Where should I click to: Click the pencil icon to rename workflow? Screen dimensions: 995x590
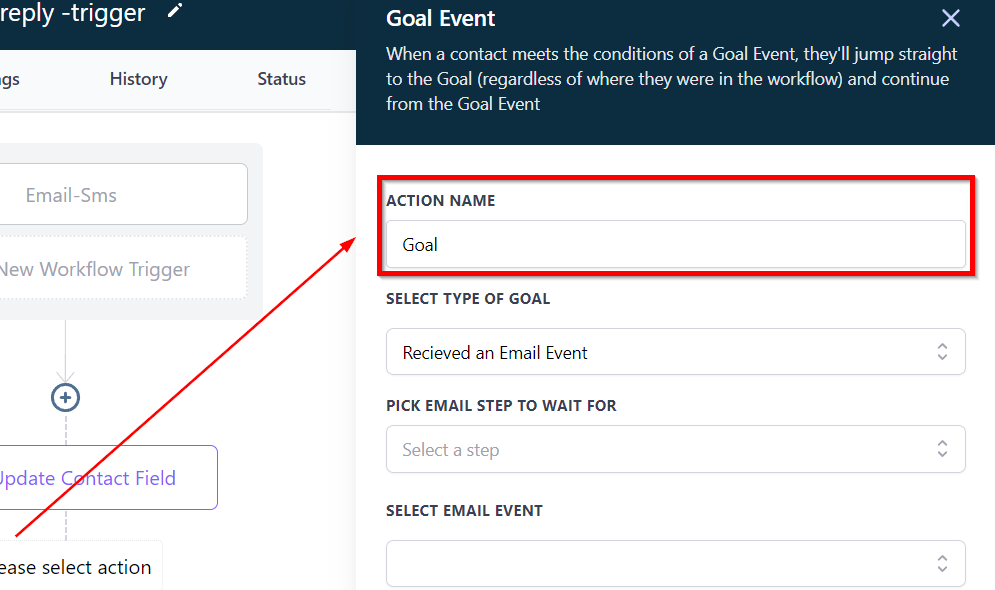pos(175,12)
